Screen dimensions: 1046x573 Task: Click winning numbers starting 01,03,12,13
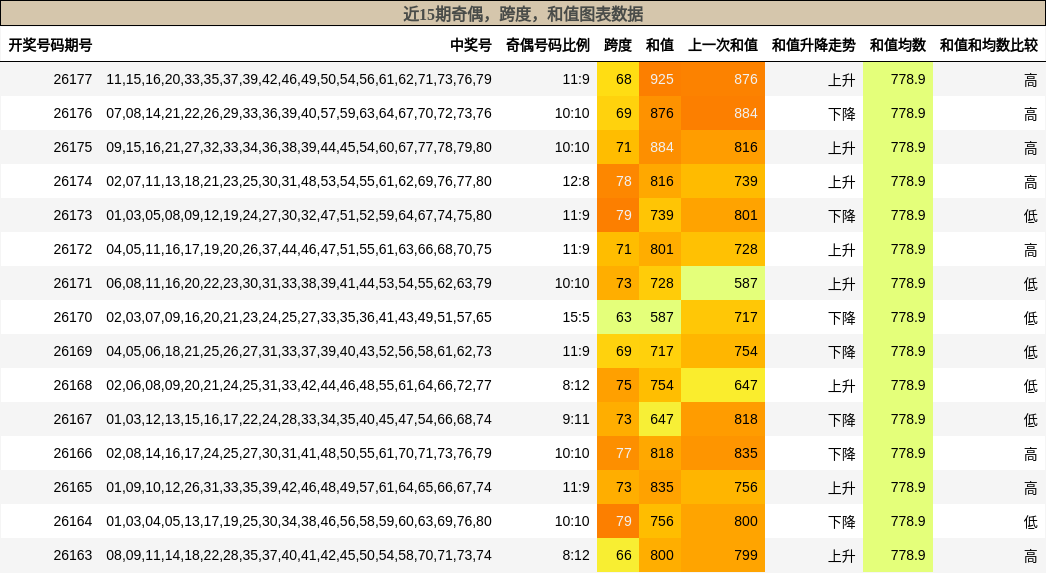[x=299, y=420]
